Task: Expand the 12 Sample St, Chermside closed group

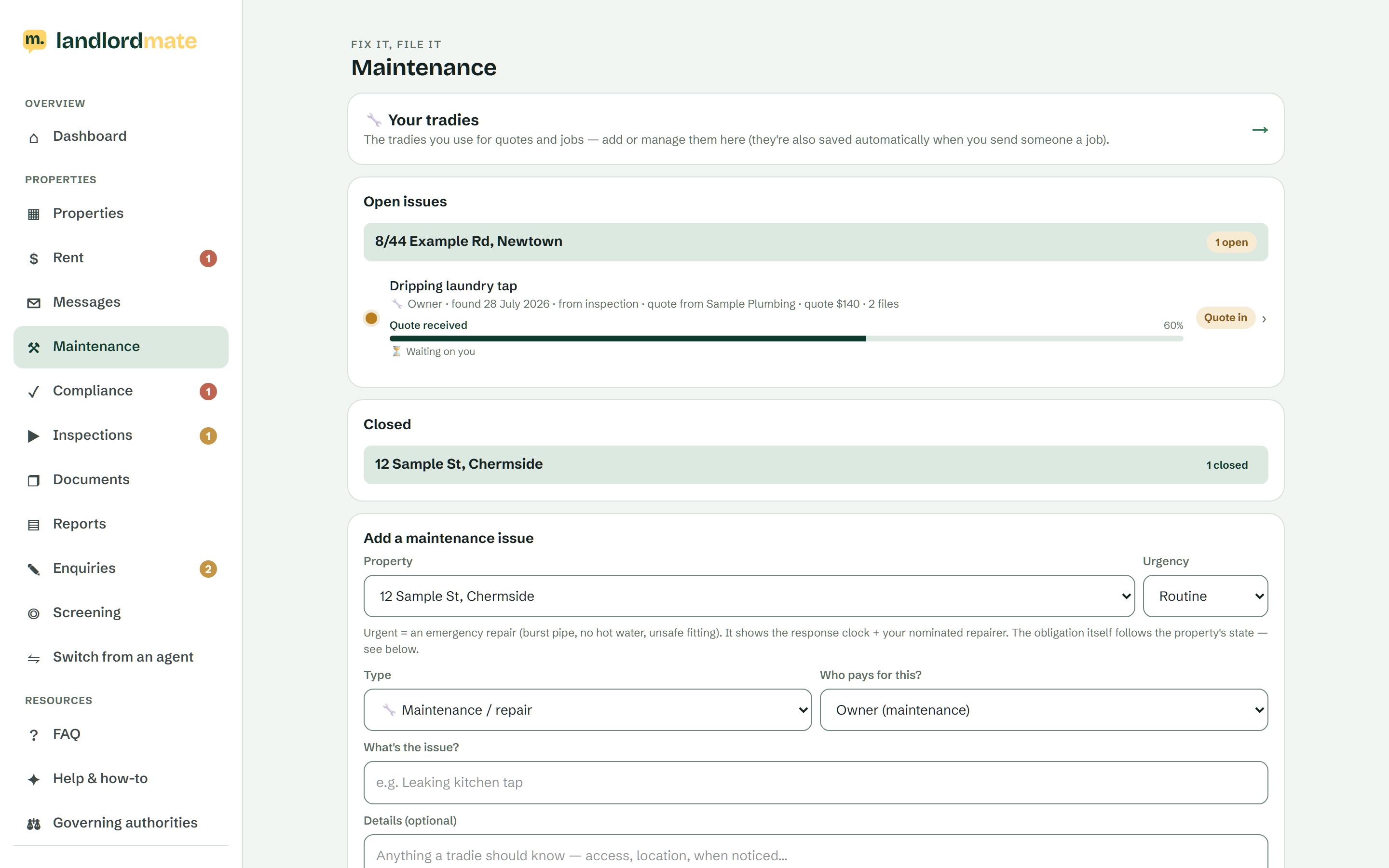Action: [816, 464]
